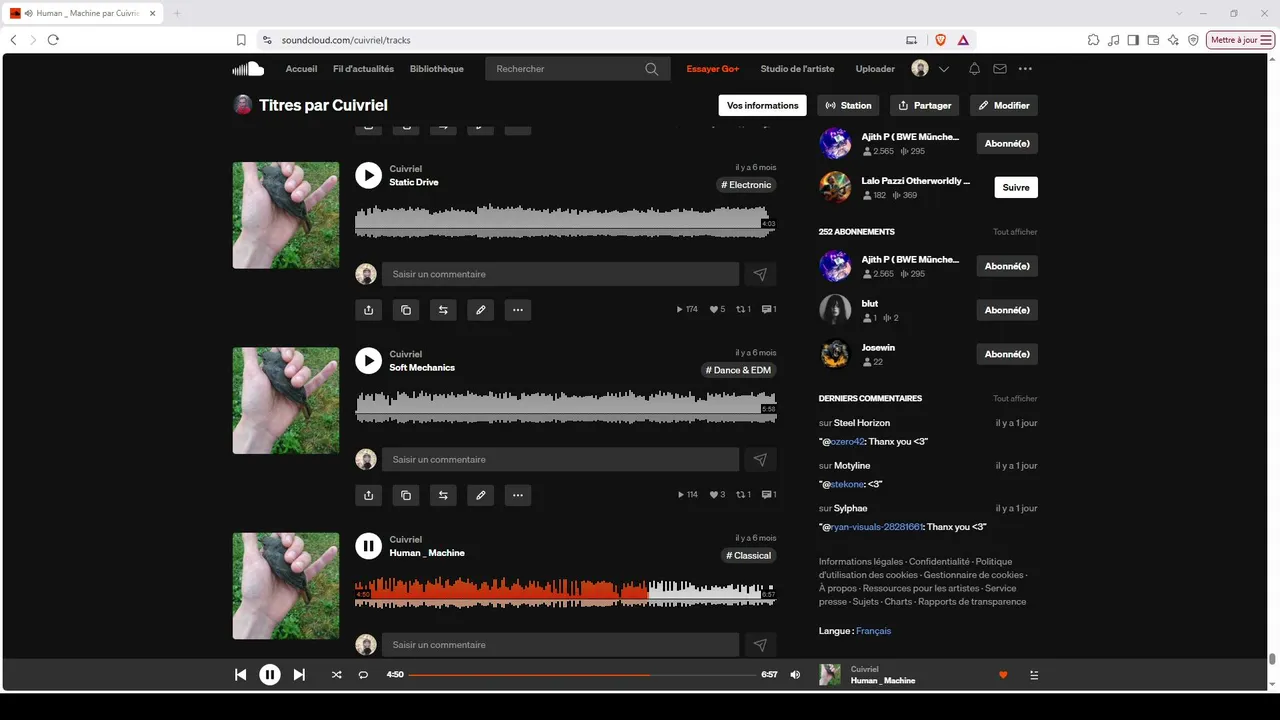Open the Bibliothèque navigation item
This screenshot has width=1280, height=720.
point(437,69)
